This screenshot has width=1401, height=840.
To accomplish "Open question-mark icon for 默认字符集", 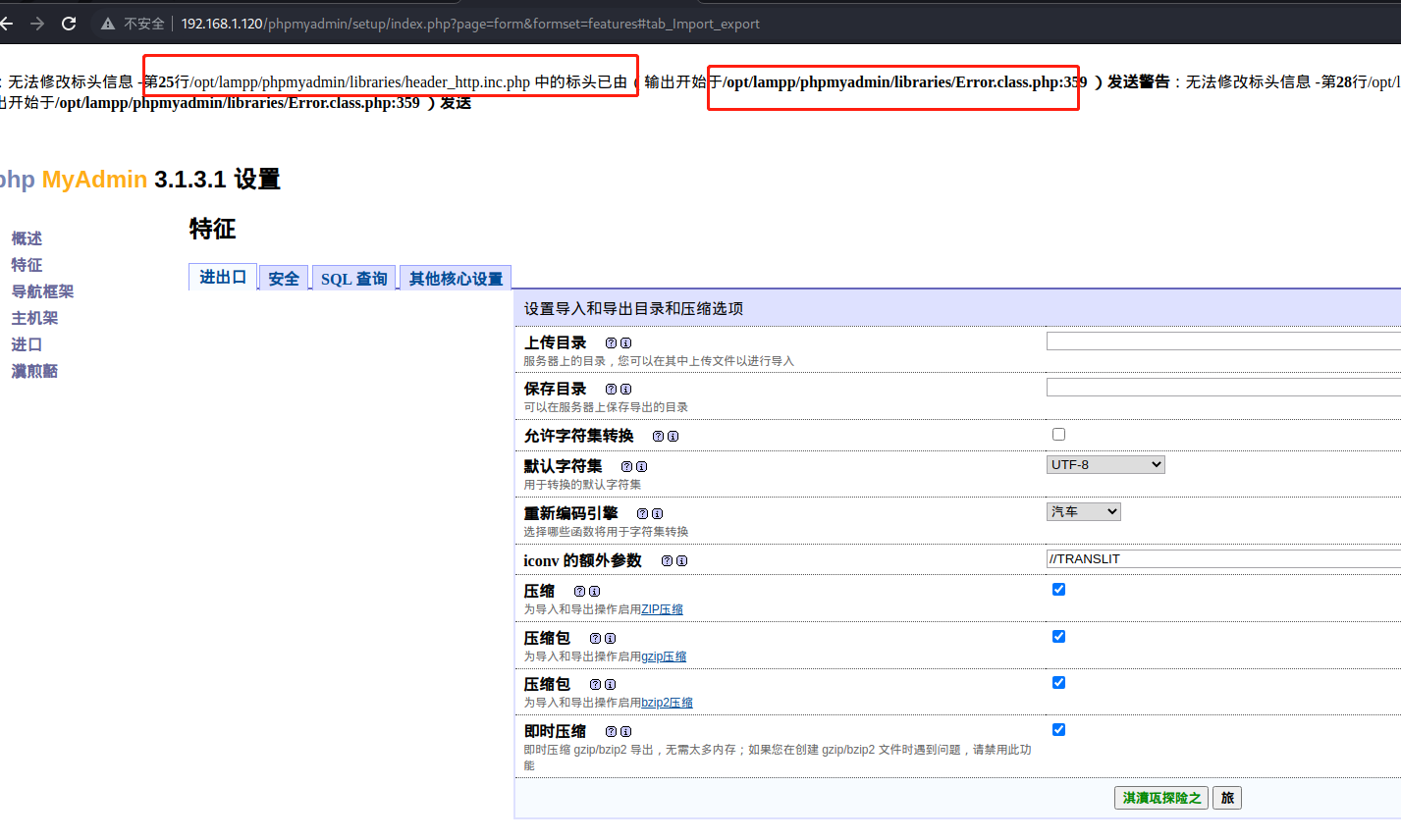I will pyautogui.click(x=626, y=467).
